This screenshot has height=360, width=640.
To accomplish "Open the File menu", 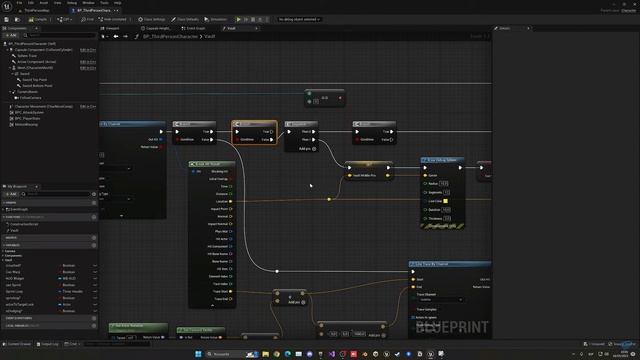I will [x=19, y=3].
